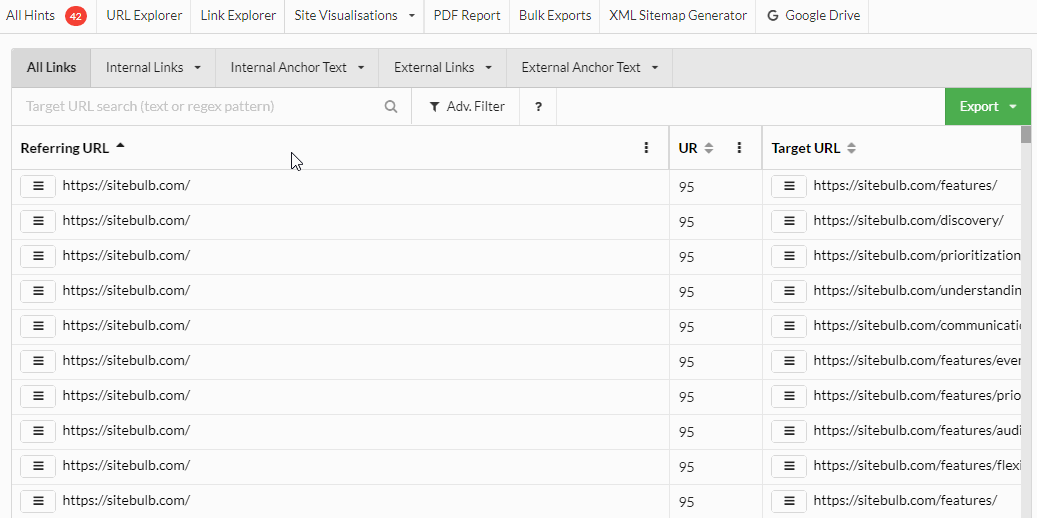Select the All Links sub-tab
The height and width of the screenshot is (518, 1037).
click(52, 67)
